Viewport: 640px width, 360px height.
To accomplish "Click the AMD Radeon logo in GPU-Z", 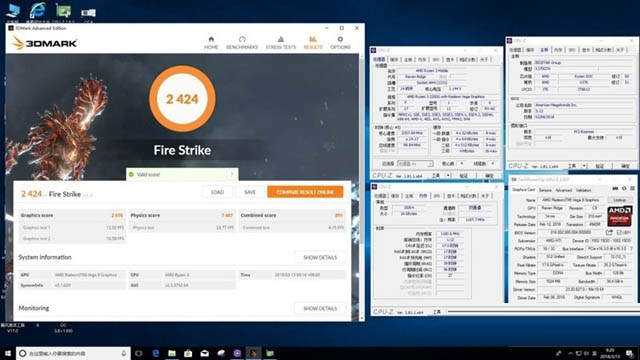I will [620, 216].
